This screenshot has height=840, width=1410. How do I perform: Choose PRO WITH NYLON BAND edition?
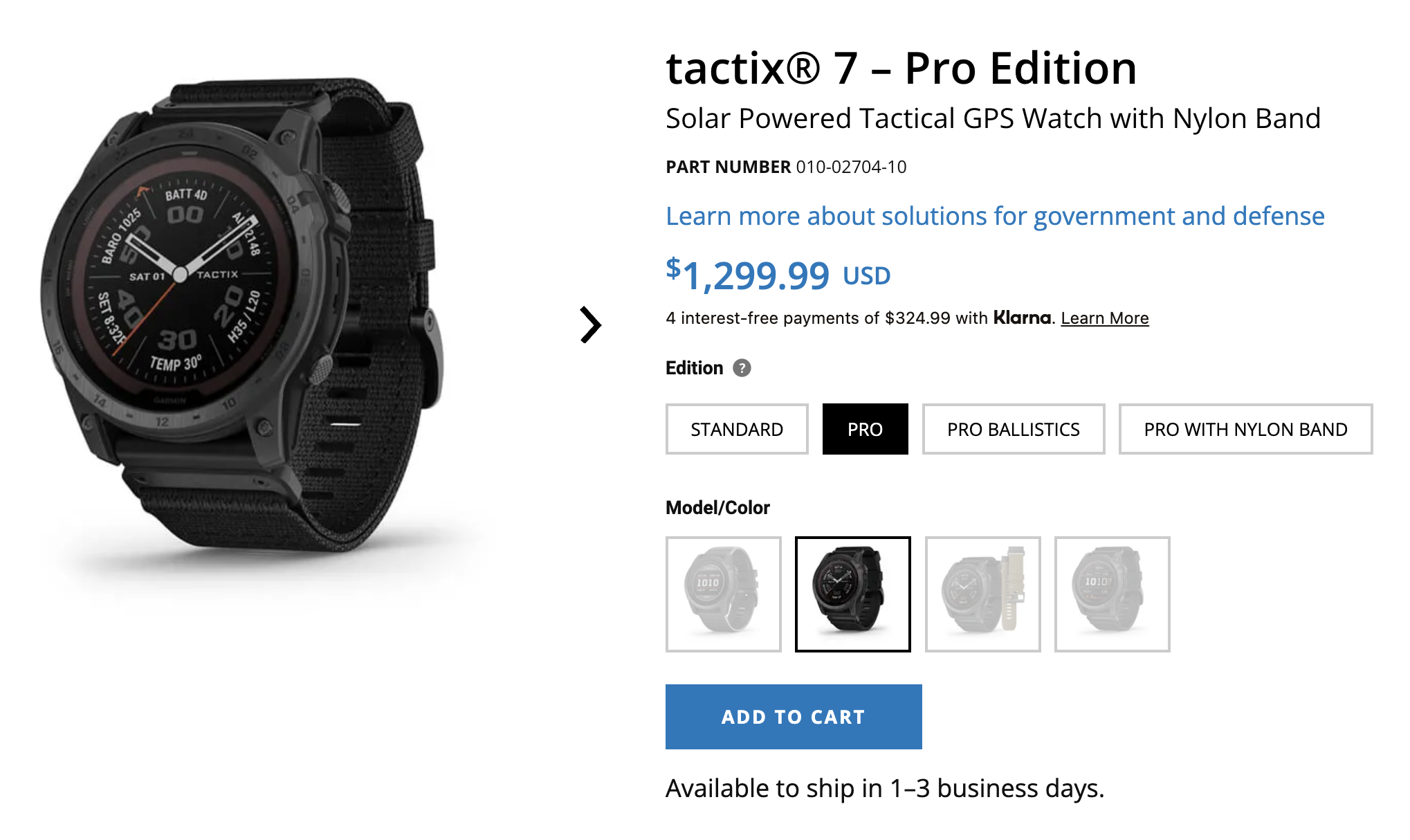coord(1245,429)
